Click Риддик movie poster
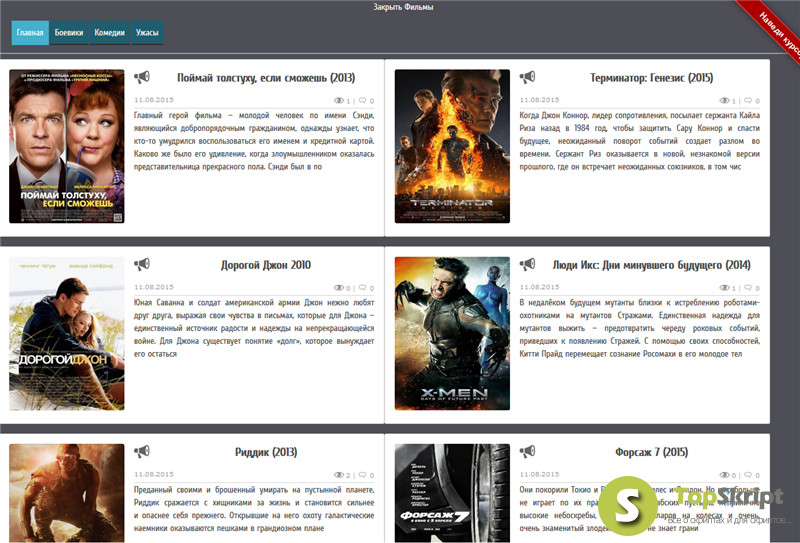This screenshot has width=800, height=543. 67,493
